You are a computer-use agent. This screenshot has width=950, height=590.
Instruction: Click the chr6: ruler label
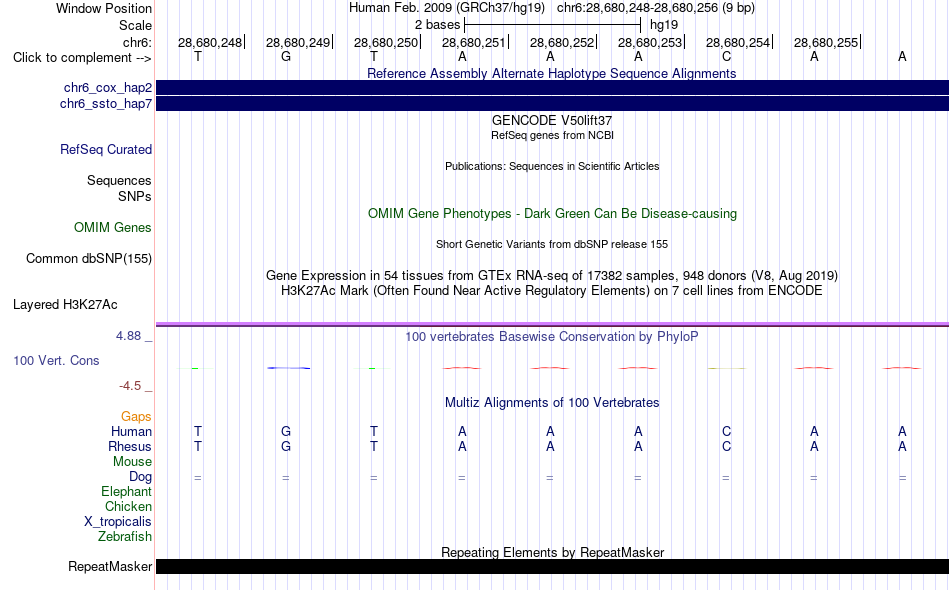(x=138, y=42)
